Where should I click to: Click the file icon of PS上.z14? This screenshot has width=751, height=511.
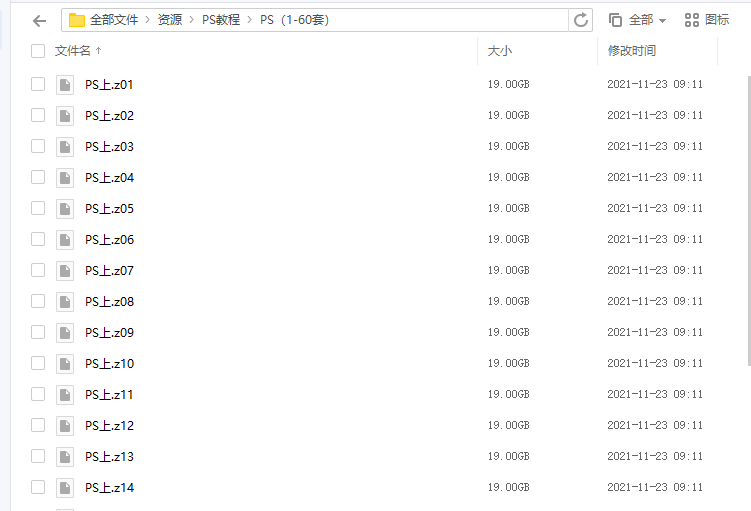tap(65, 488)
